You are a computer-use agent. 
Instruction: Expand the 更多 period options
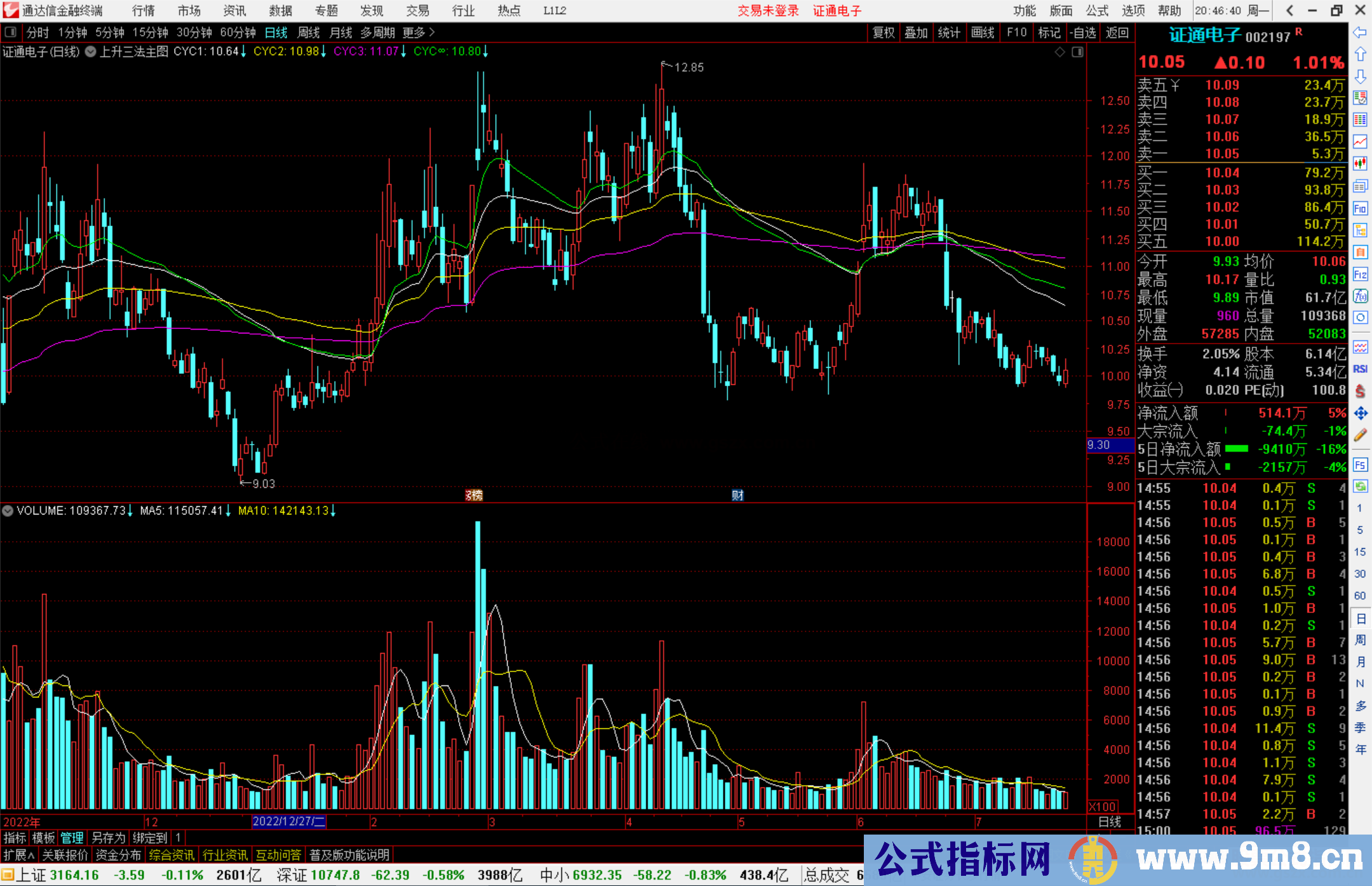point(419,32)
